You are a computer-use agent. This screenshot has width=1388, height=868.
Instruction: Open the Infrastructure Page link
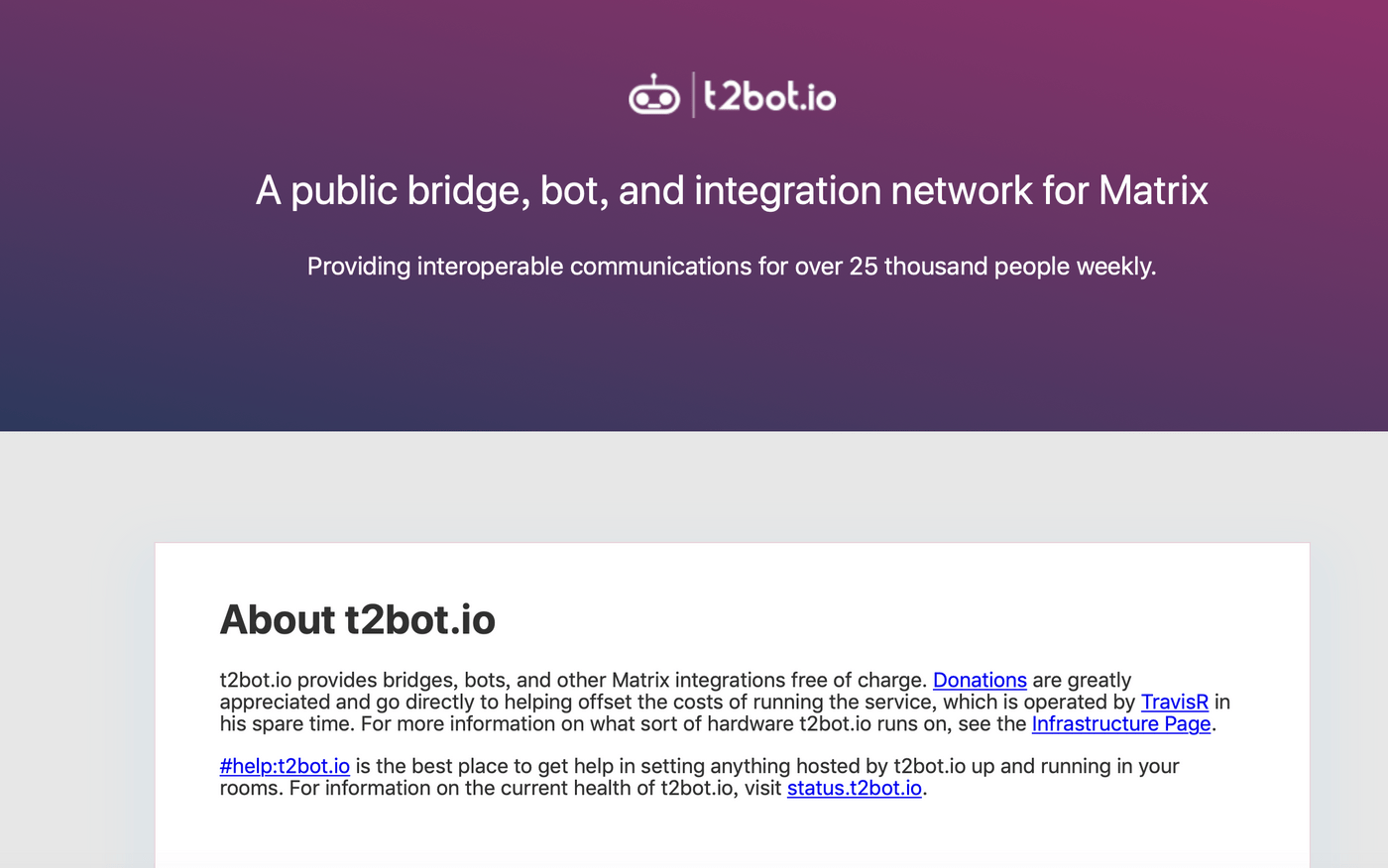[x=1120, y=723]
